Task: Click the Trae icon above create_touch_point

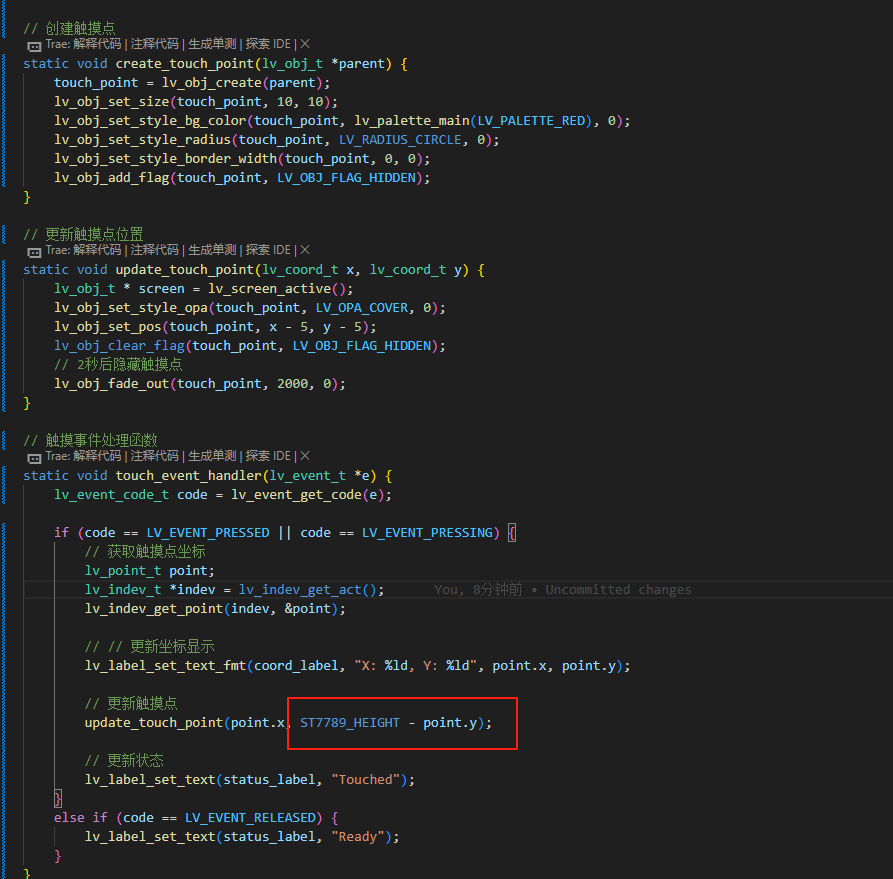Action: tap(34, 46)
